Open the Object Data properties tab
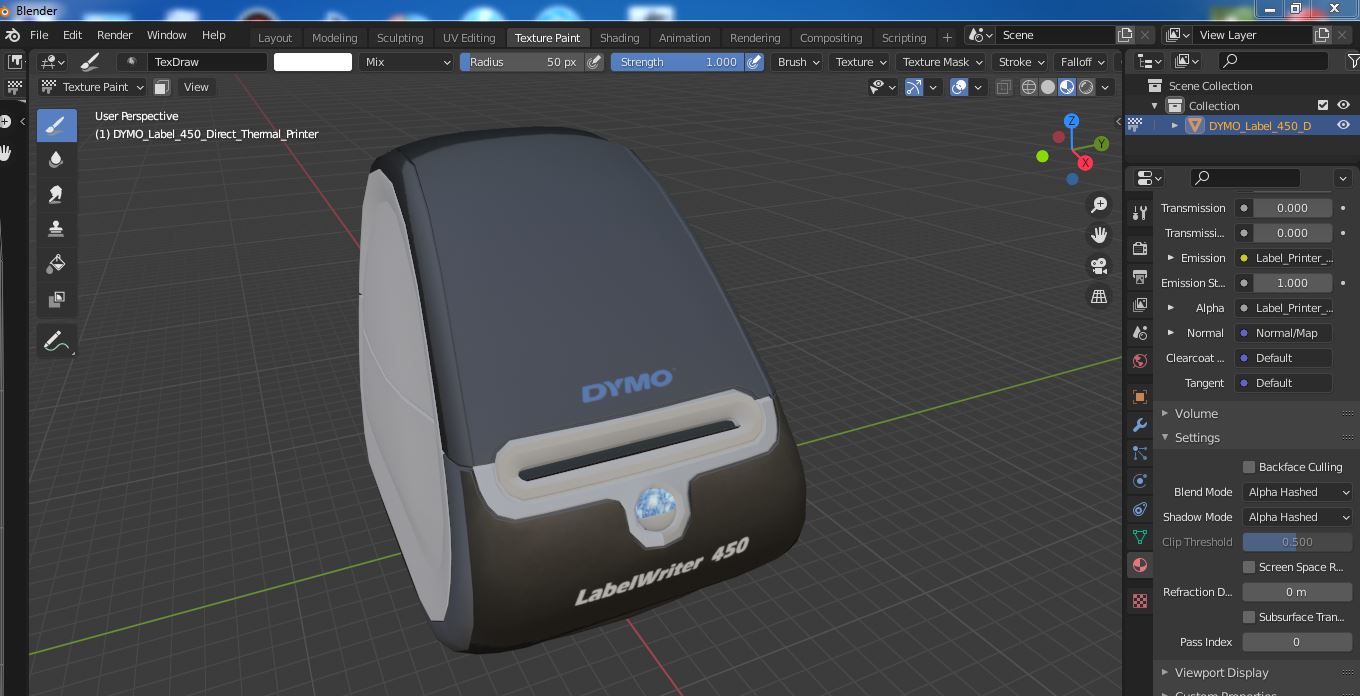This screenshot has height=696, width=1360. pos(1139,537)
